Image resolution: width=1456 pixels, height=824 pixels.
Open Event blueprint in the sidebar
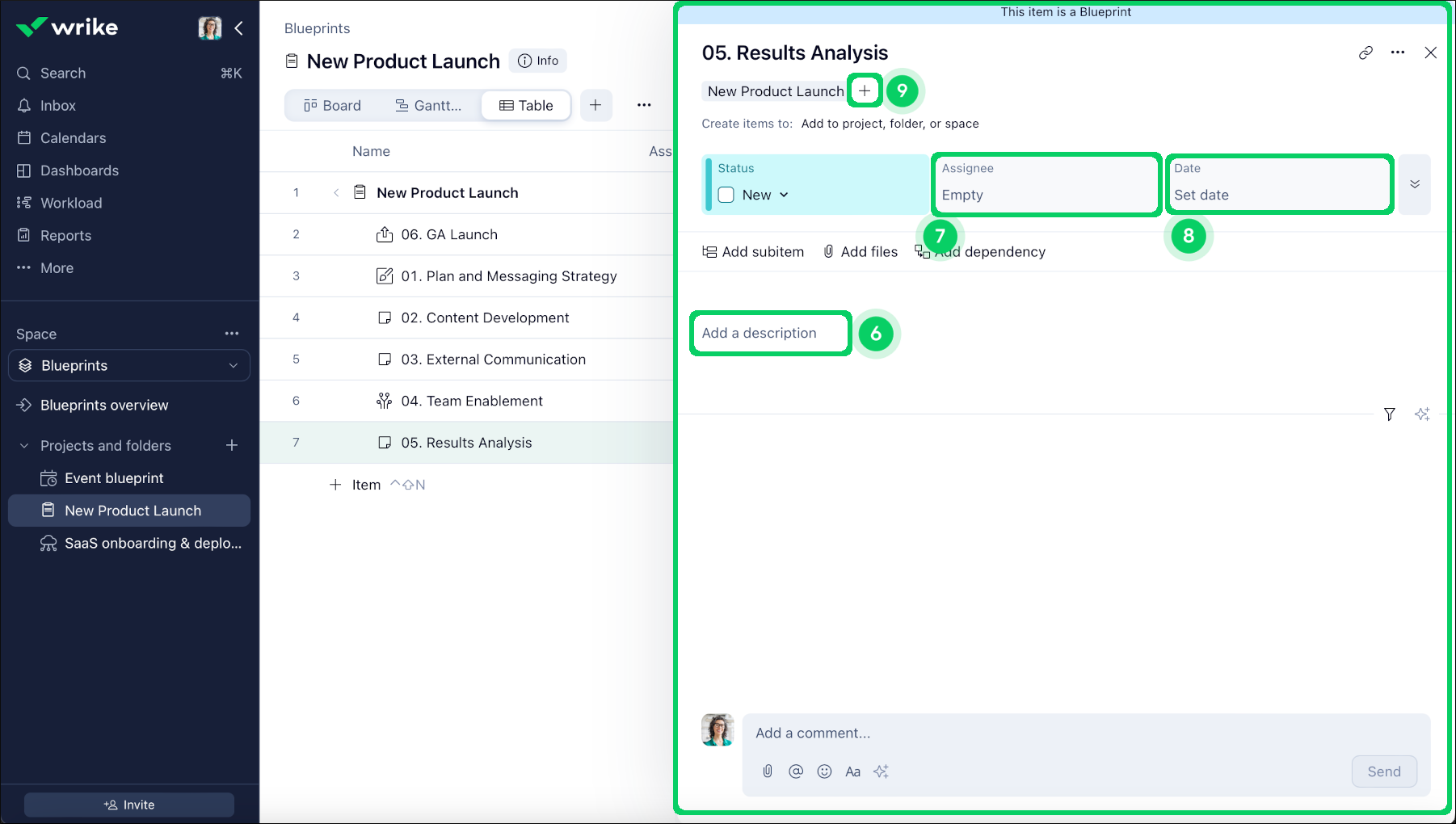(114, 478)
